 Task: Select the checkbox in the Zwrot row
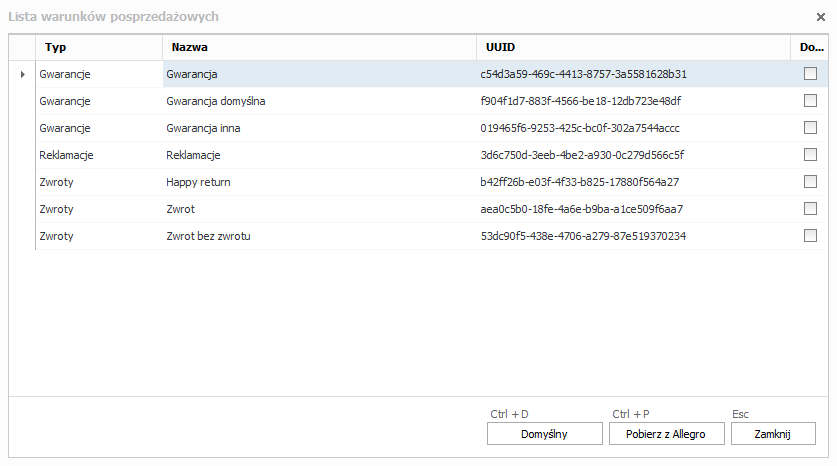tap(810, 209)
